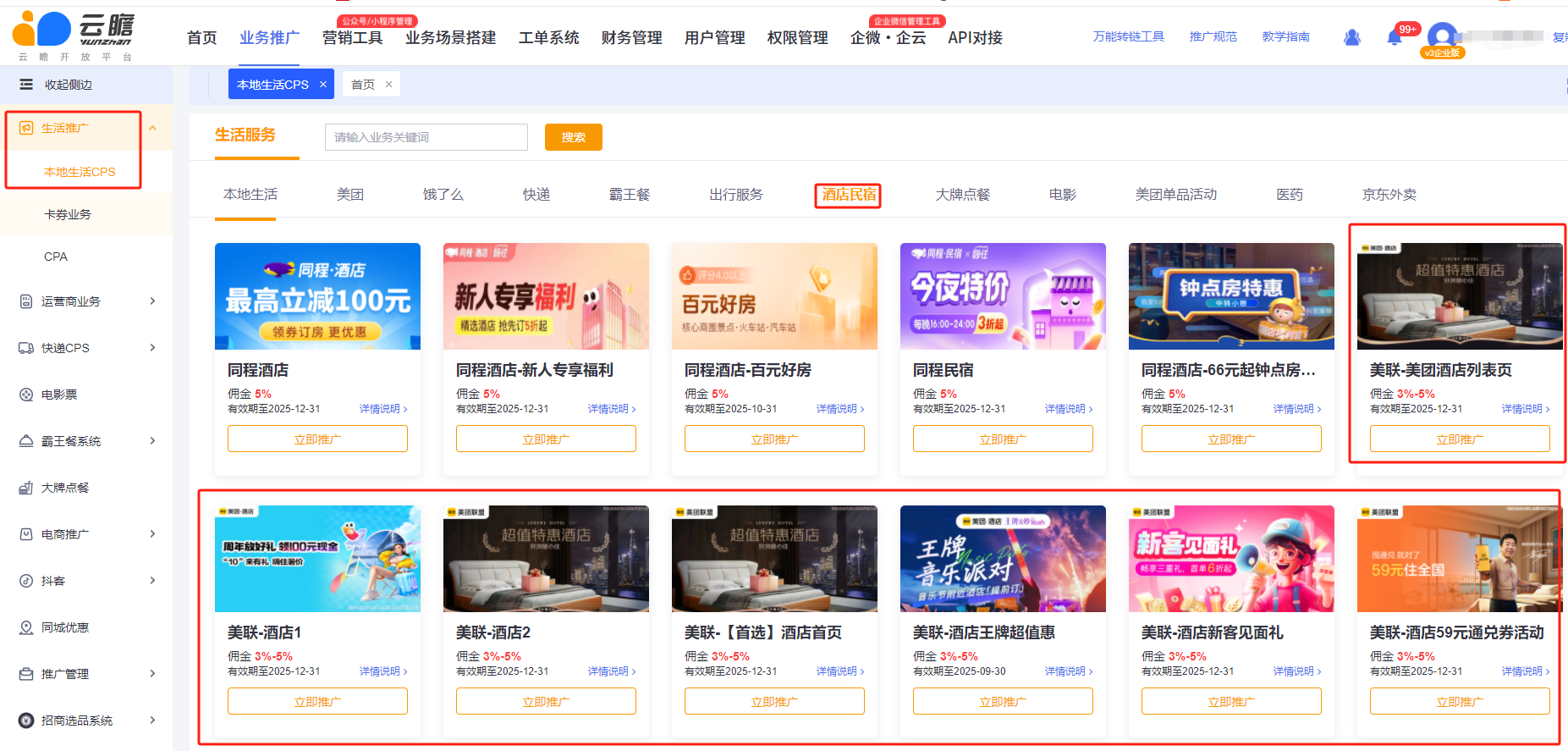Click the 招商选品系统 sidebar icon
The image size is (1568, 751).
[x=26, y=721]
